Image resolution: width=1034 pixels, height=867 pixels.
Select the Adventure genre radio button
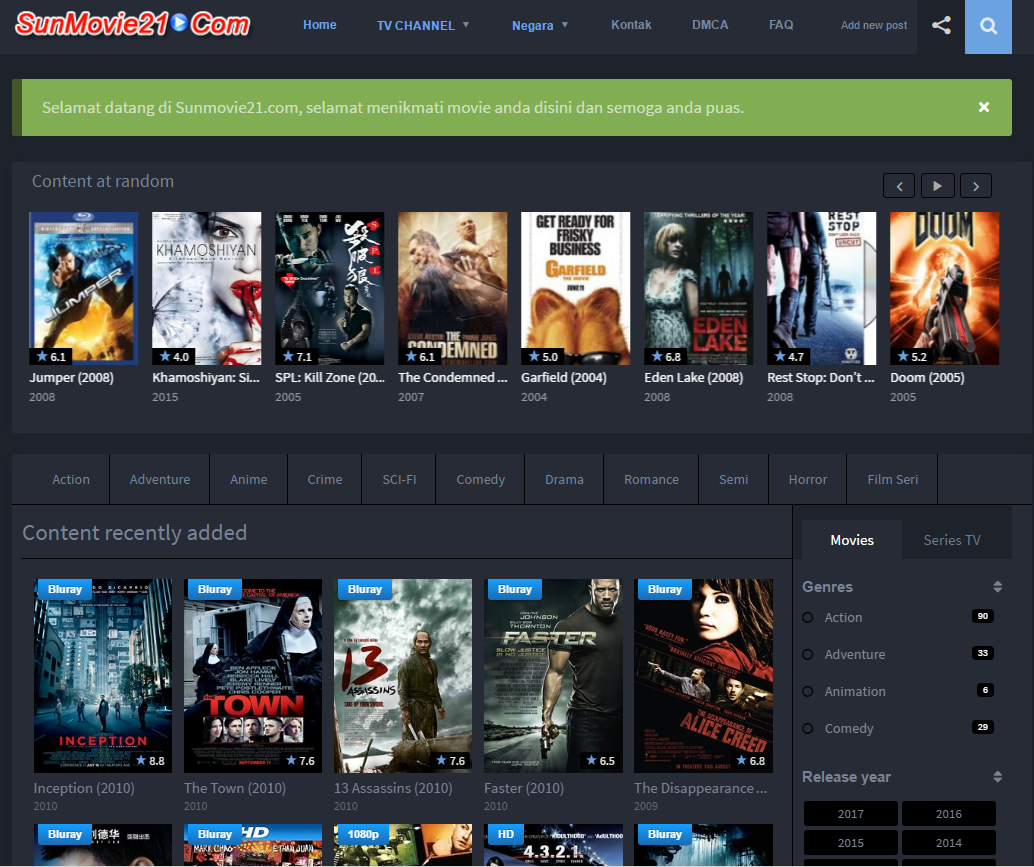click(808, 655)
